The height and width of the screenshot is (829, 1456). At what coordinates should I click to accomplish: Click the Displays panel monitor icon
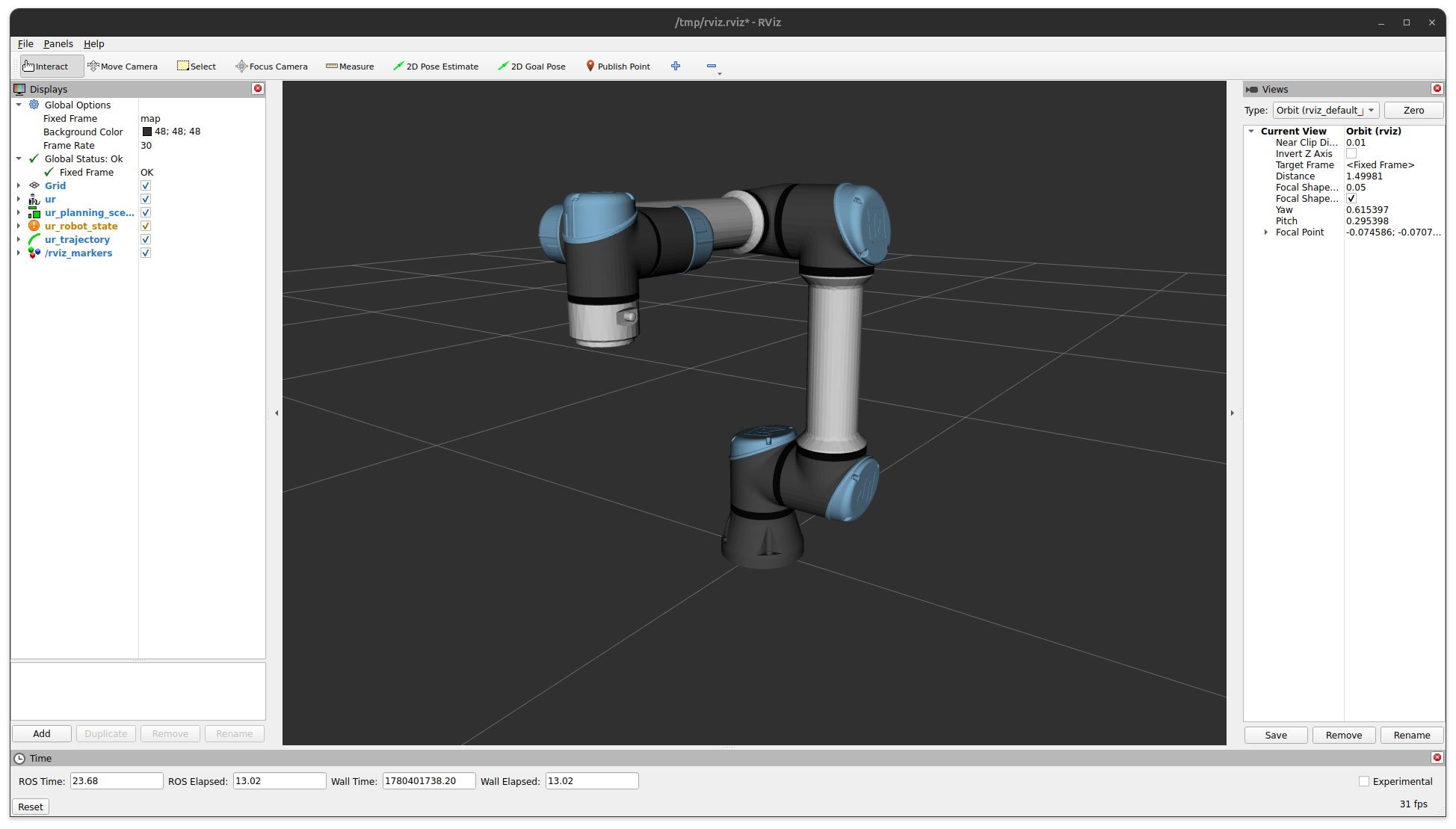[x=20, y=89]
